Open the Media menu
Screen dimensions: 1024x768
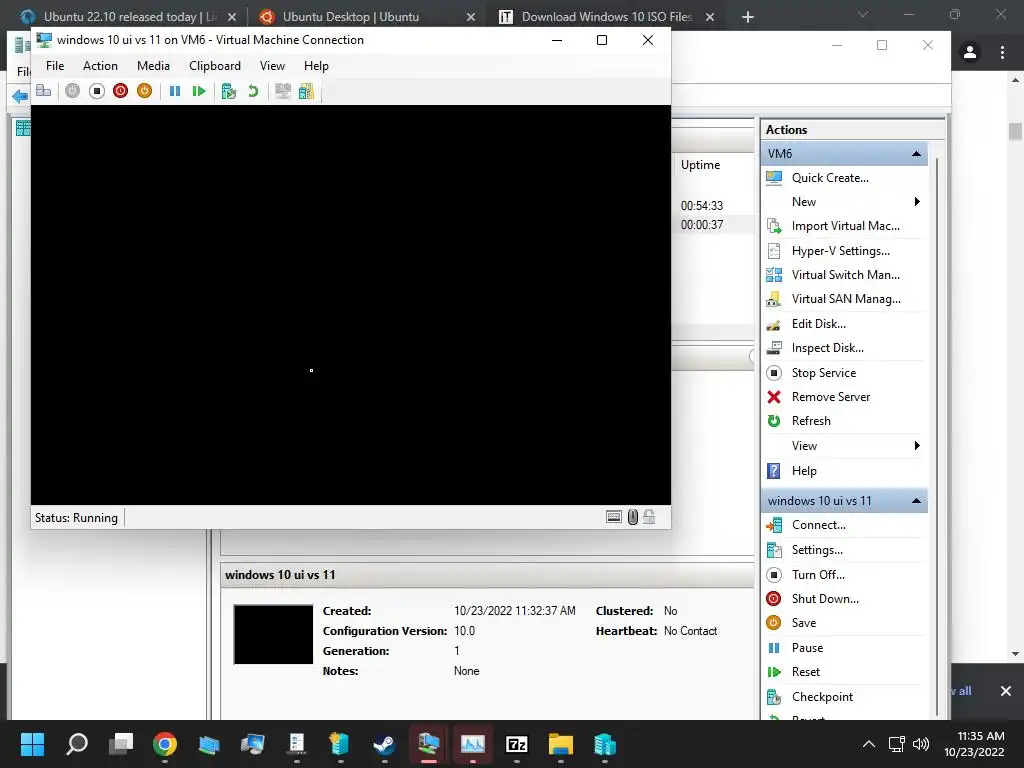click(153, 66)
